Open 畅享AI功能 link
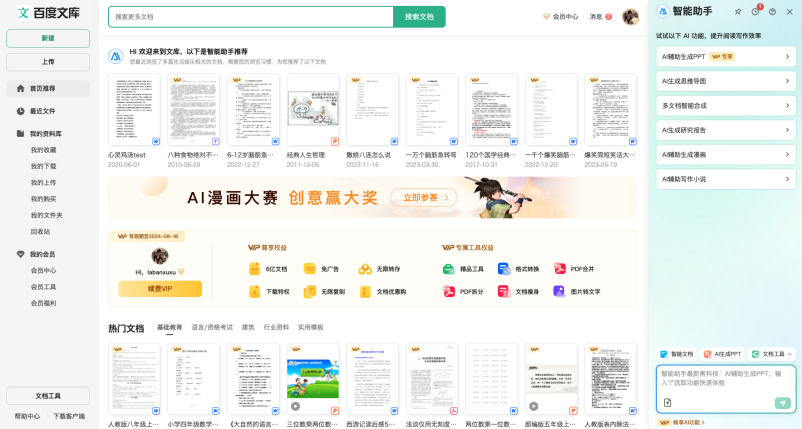The width and height of the screenshot is (802, 429). tap(682, 423)
